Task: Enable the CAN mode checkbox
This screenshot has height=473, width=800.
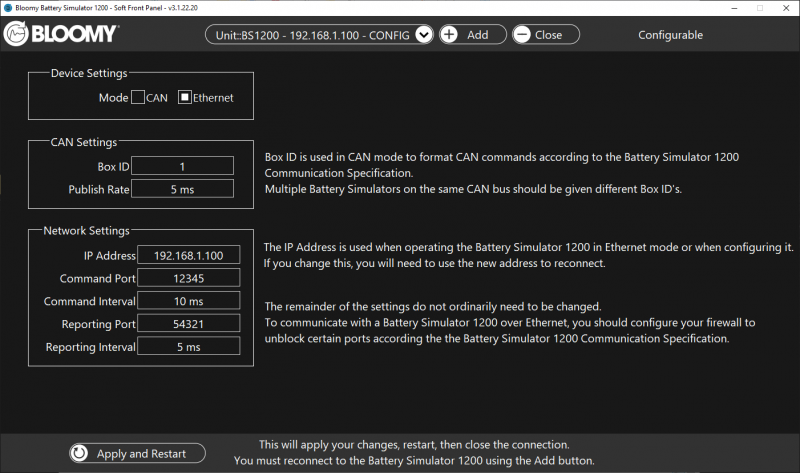Action: tap(138, 97)
